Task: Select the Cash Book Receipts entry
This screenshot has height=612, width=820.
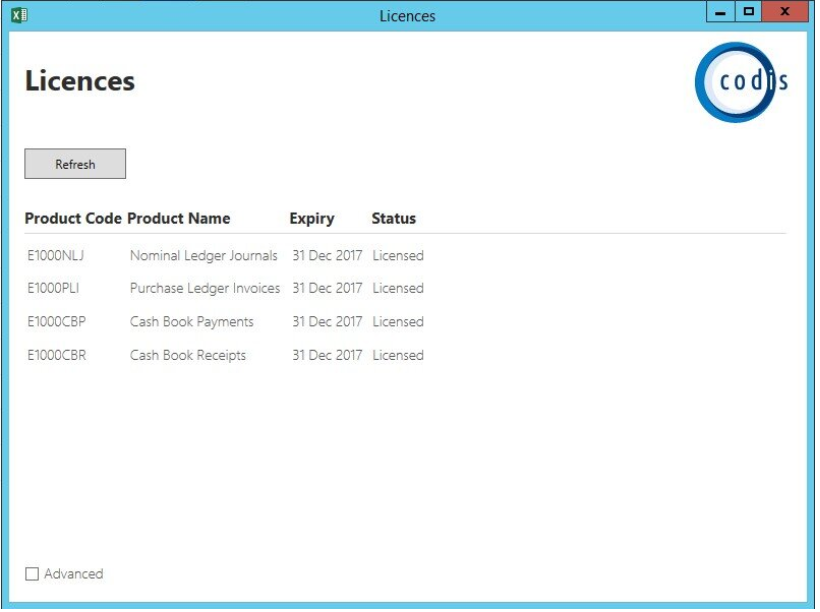Action: coord(188,355)
